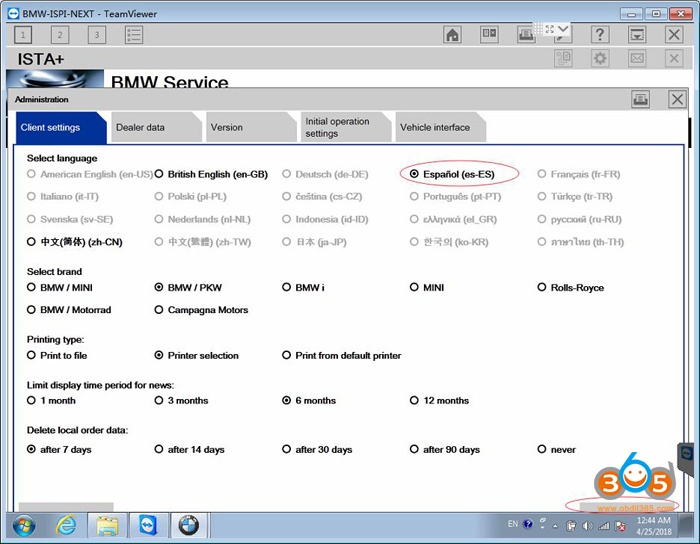This screenshot has width=700, height=544.
Task: Select Français (fr-FR) language
Action: click(x=542, y=174)
